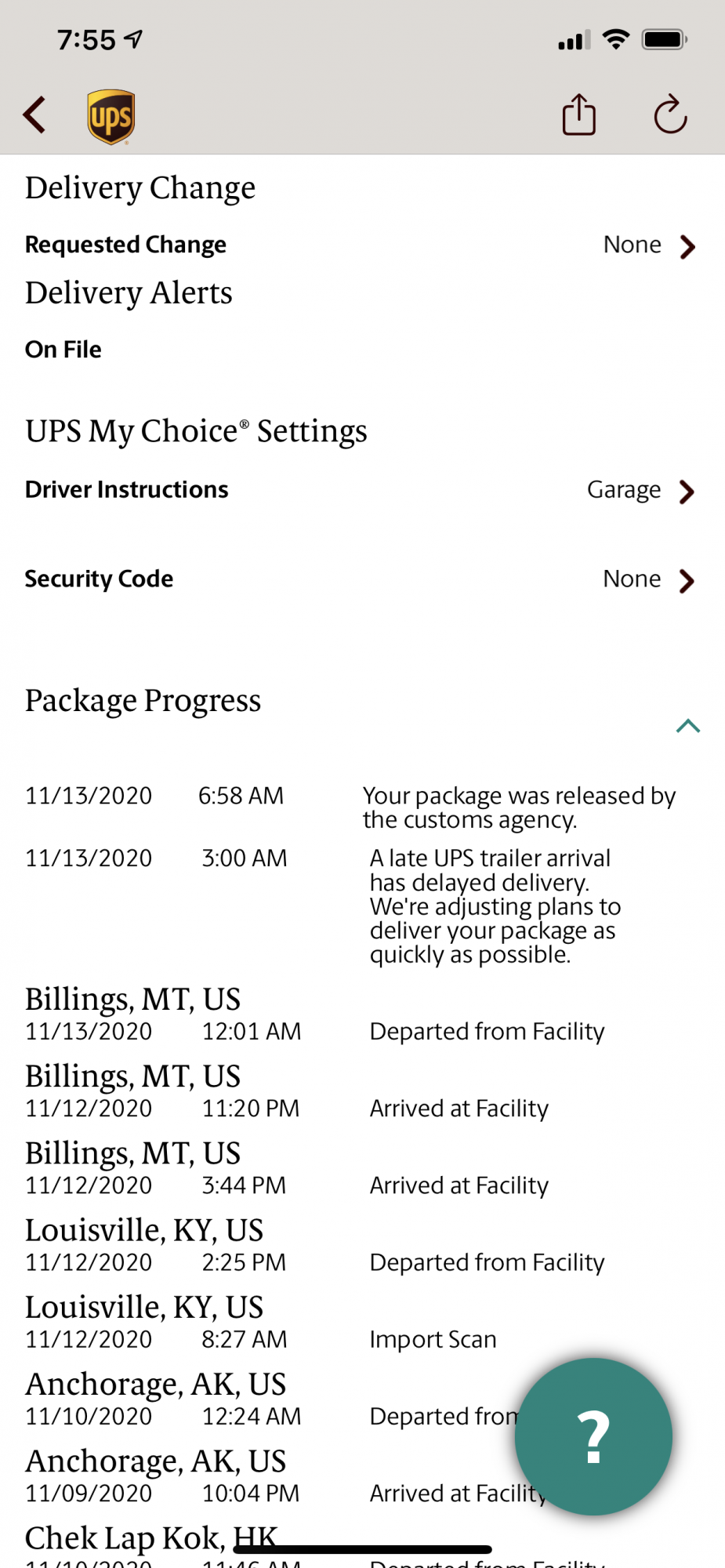This screenshot has width=725, height=1568.
Task: Select the Requested Change row label
Action: click(x=125, y=245)
